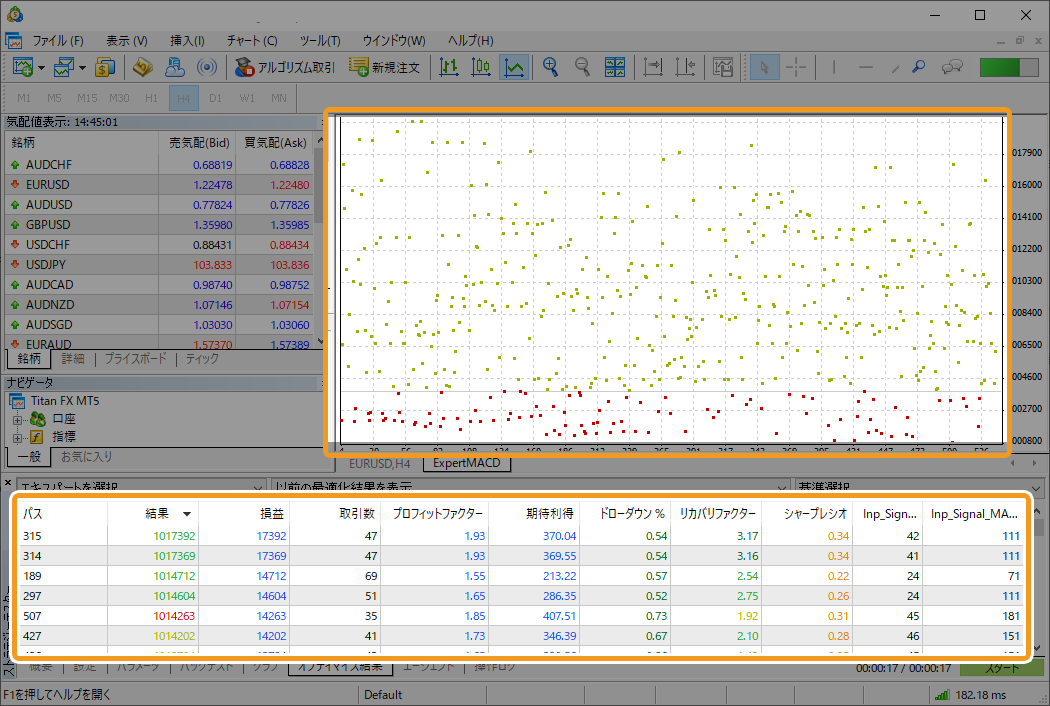Toggle アルゴリズム取引 algo trading button
Screen dimensions: 1050x706
(285, 67)
